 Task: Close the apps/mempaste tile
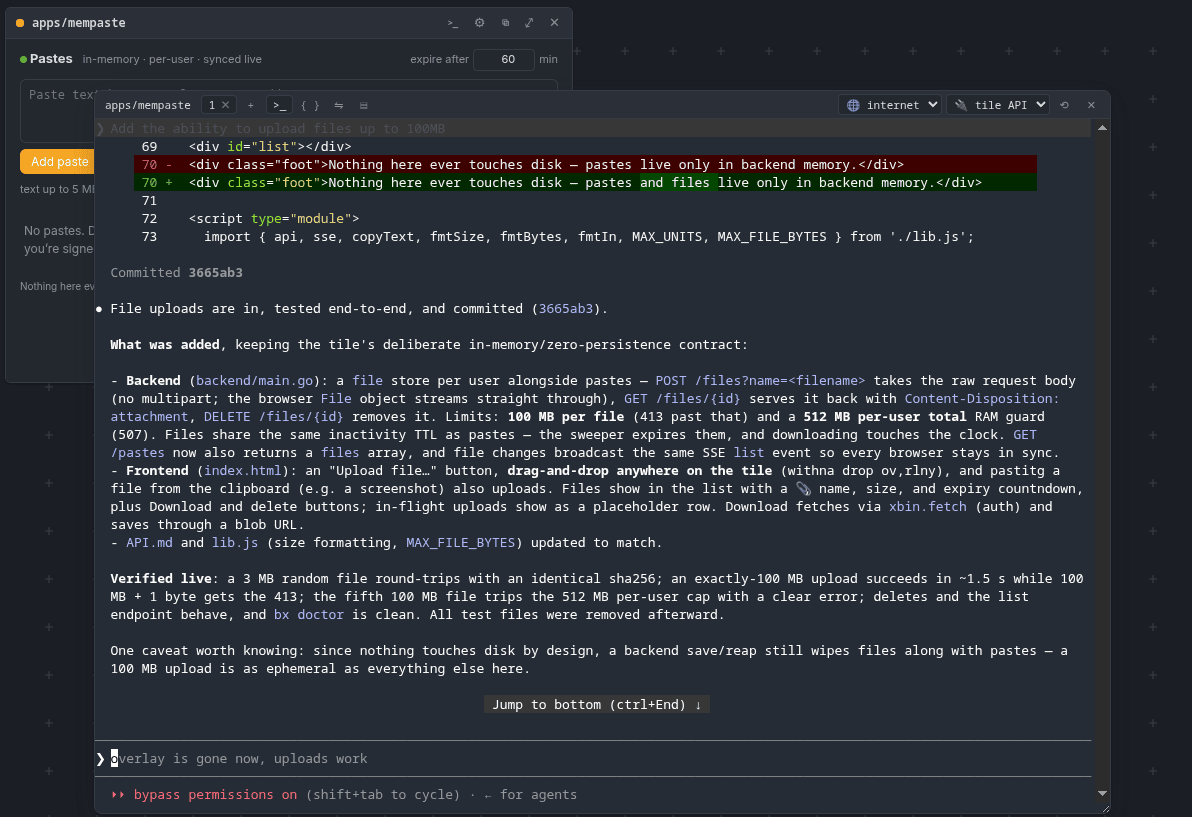pyautogui.click(x=554, y=23)
